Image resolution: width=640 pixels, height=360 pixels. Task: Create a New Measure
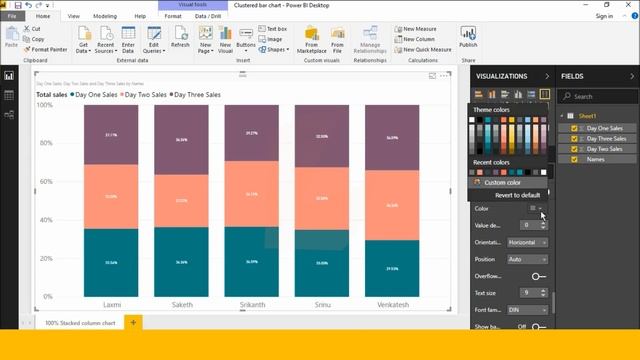click(x=416, y=29)
